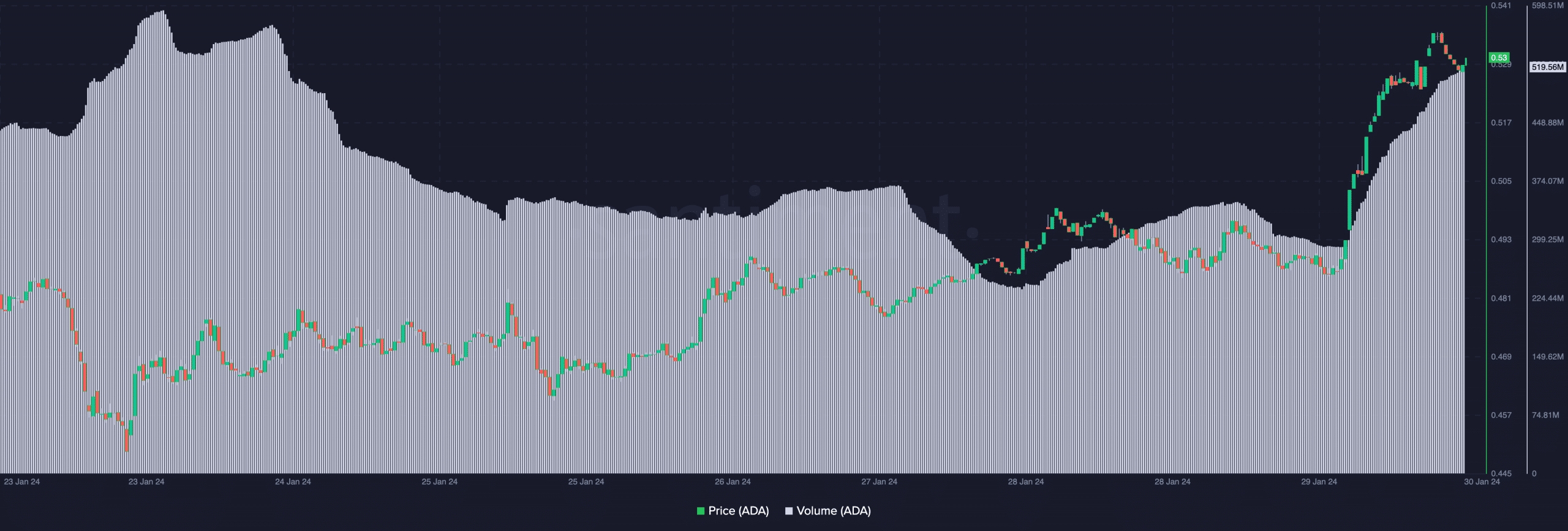Click the 519.56M current volume tag
Viewport: 1568px width, 531px height.
[x=1548, y=67]
